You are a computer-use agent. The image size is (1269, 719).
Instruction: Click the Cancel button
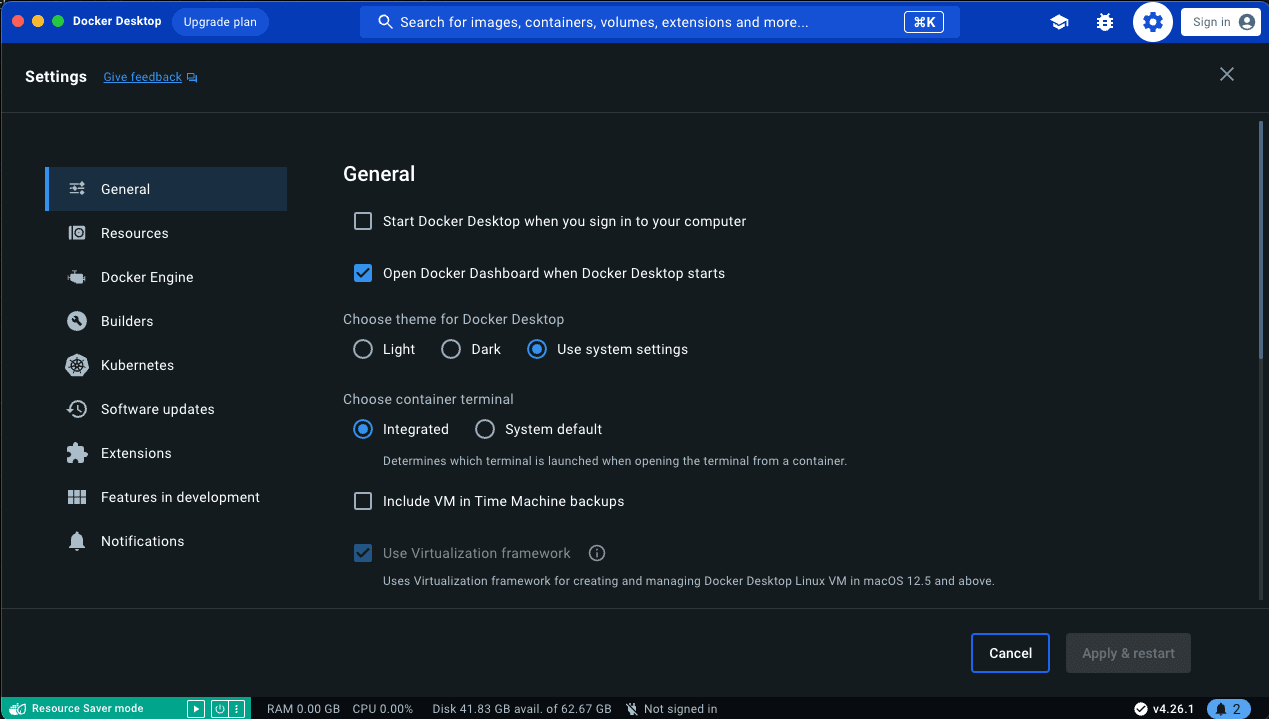1010,653
